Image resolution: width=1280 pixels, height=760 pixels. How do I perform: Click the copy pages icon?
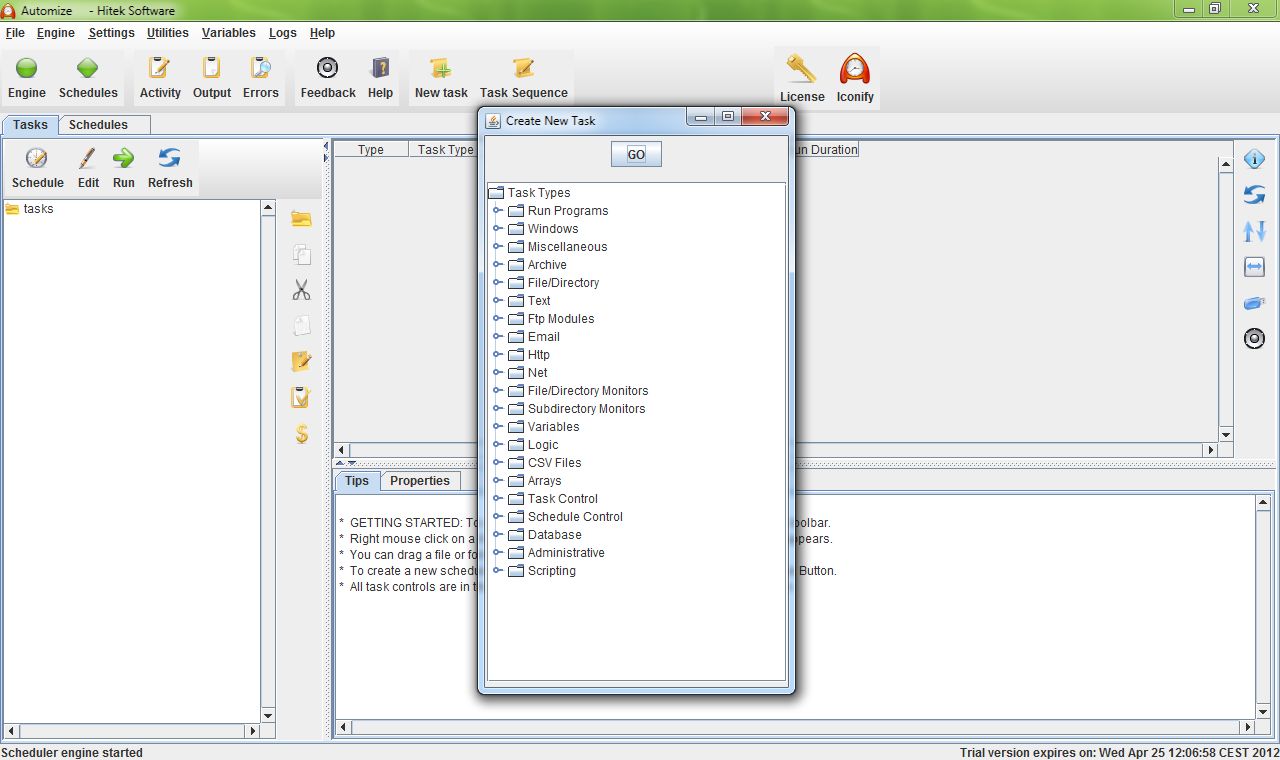301,255
